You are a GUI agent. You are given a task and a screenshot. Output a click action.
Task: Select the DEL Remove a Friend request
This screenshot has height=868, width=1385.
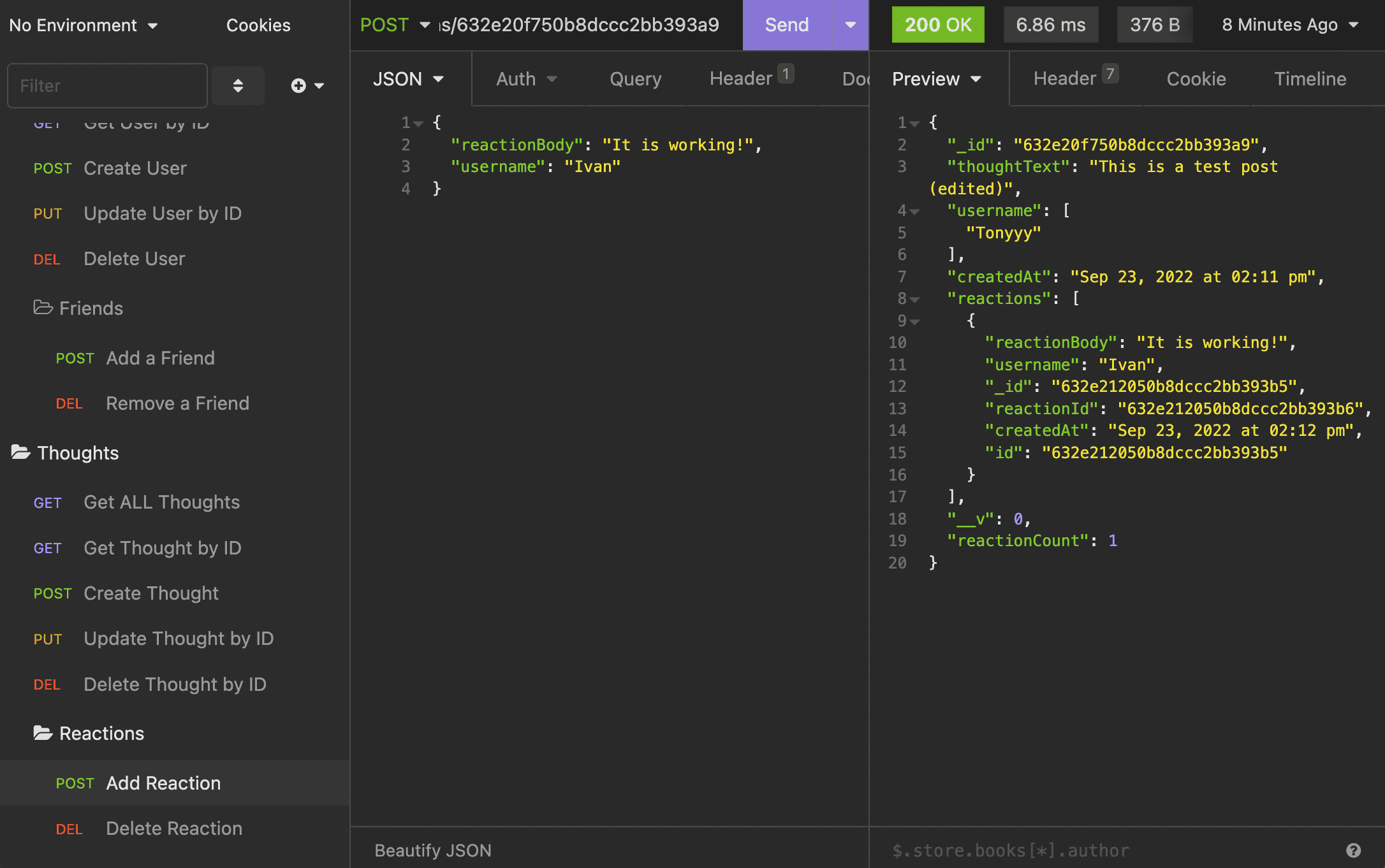click(x=175, y=403)
